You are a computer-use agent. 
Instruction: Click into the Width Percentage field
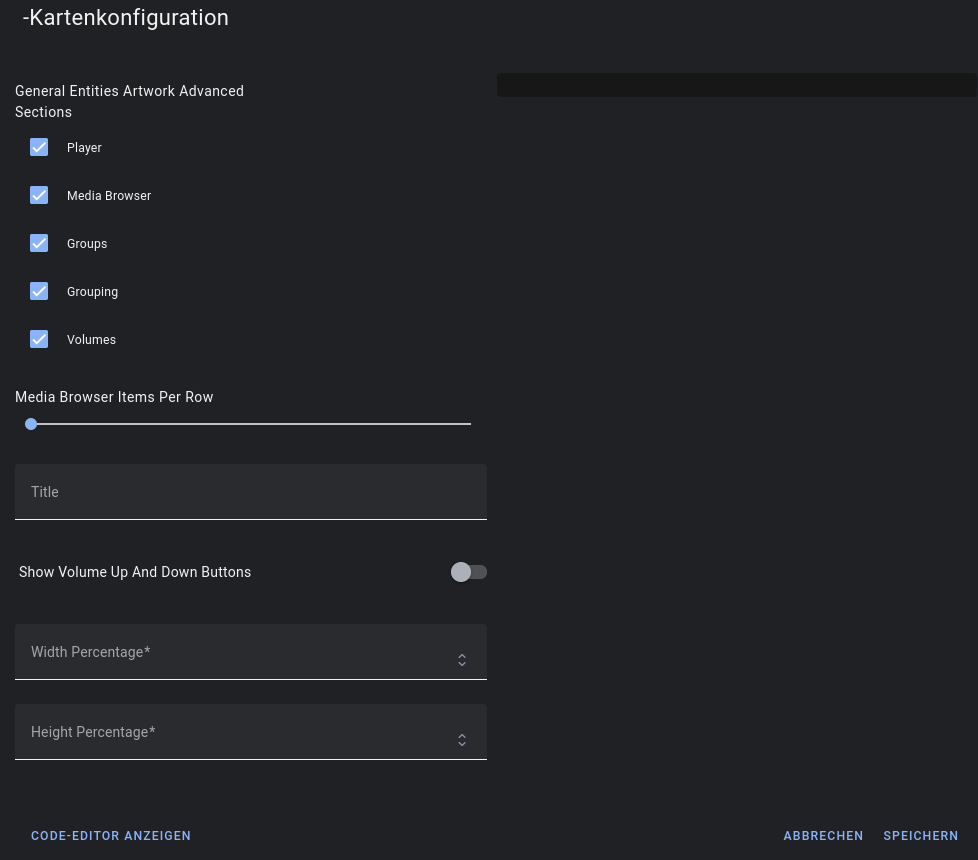click(230, 652)
